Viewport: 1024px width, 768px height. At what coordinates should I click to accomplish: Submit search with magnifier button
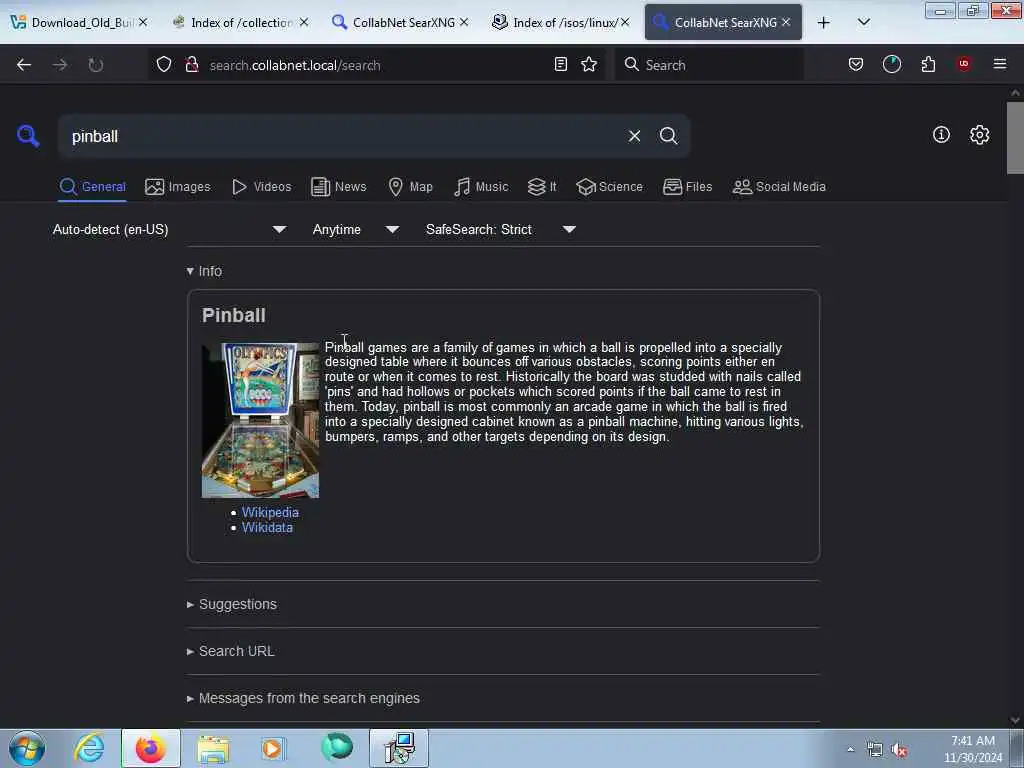pos(668,136)
